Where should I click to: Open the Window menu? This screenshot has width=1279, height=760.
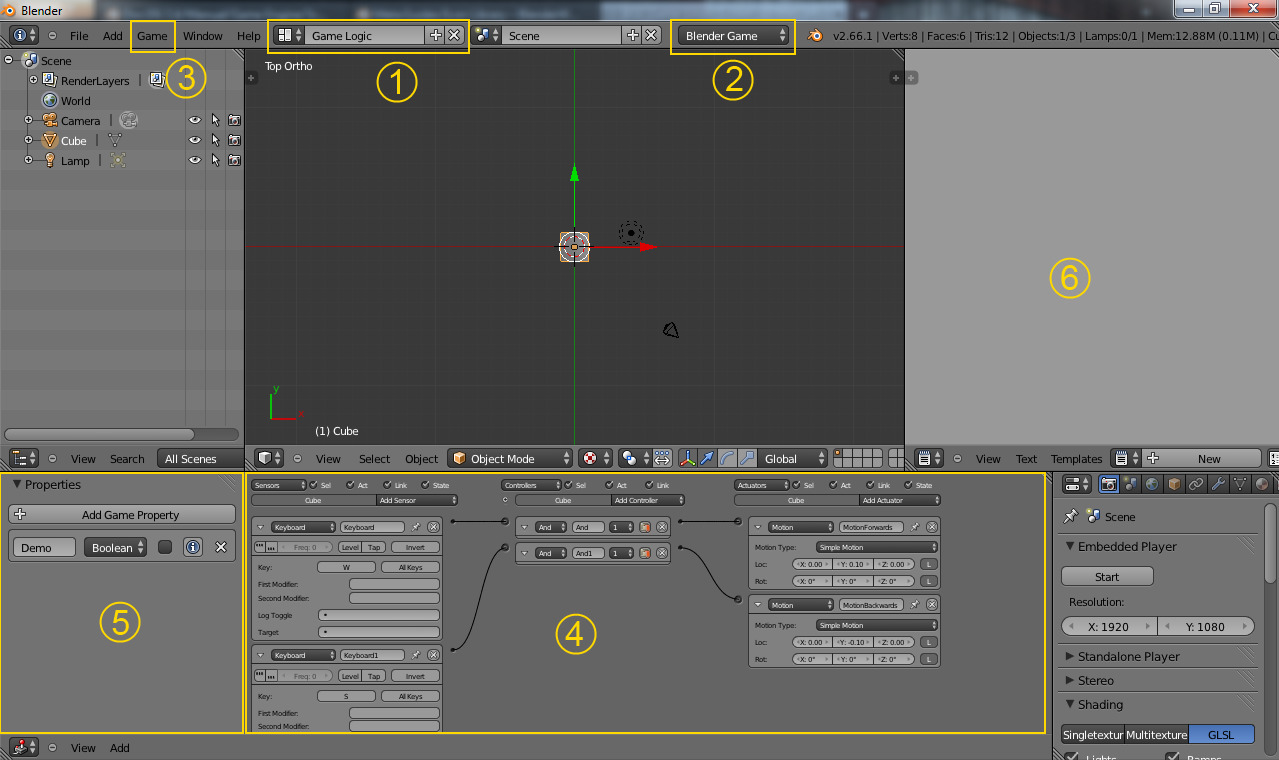pos(203,35)
